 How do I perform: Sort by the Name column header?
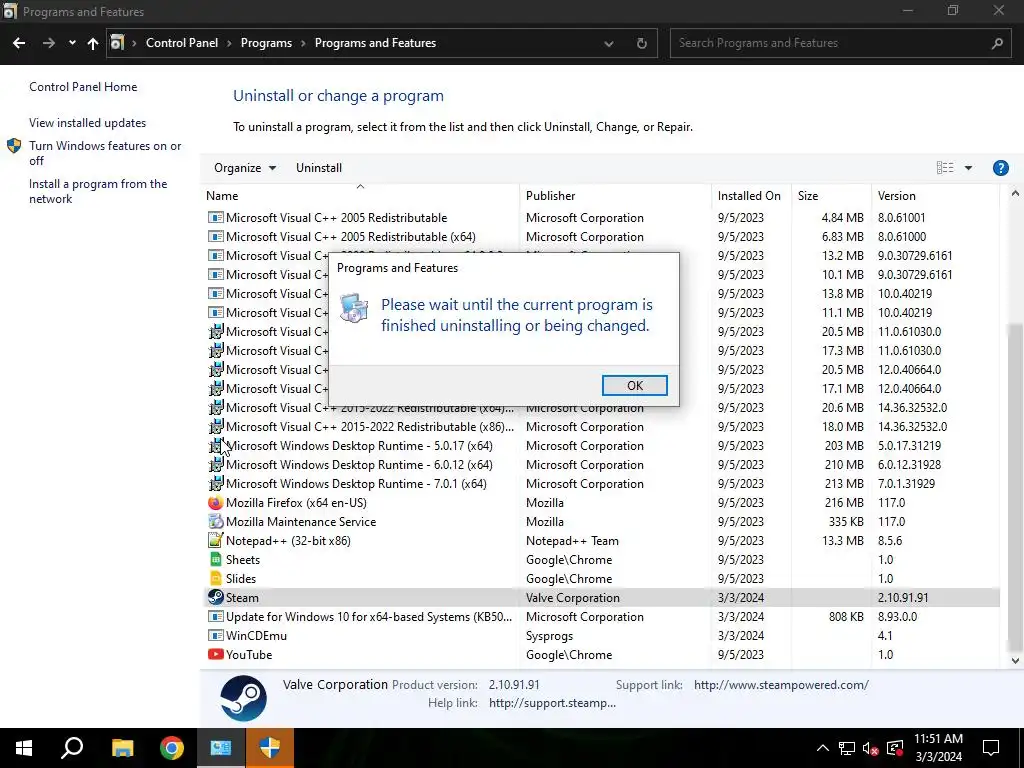point(222,196)
